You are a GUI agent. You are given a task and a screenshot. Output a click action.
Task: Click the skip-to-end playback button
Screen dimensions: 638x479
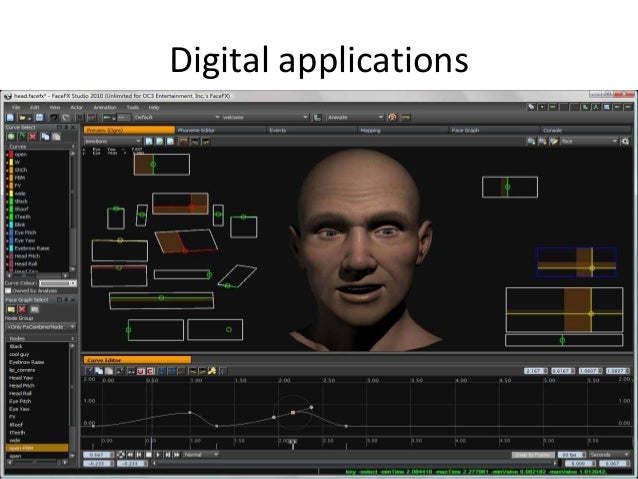coord(177,455)
